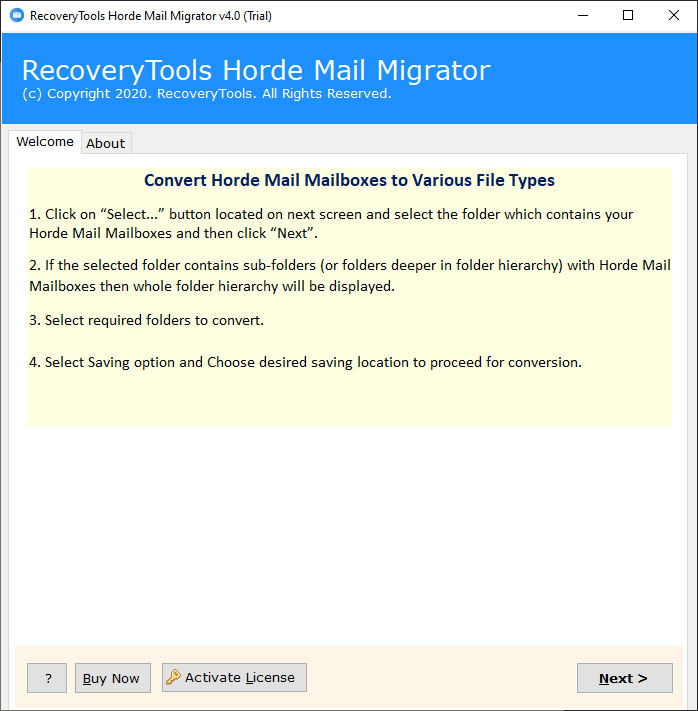Screen dimensions: 698x711
Task: Close the Horde Mail Migrator window
Action: pyautogui.click(x=674, y=15)
